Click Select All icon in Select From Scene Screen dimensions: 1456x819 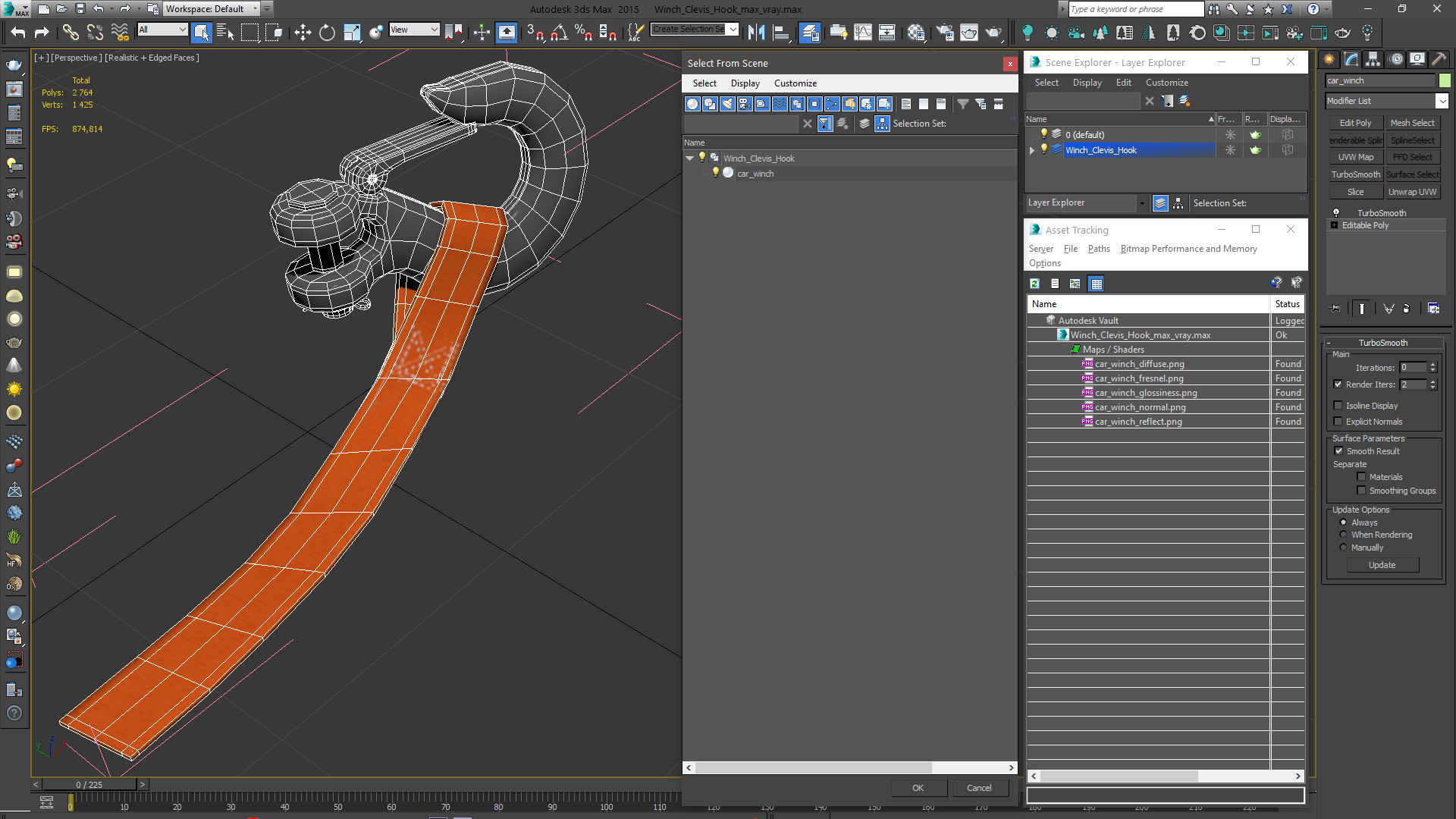(x=906, y=104)
